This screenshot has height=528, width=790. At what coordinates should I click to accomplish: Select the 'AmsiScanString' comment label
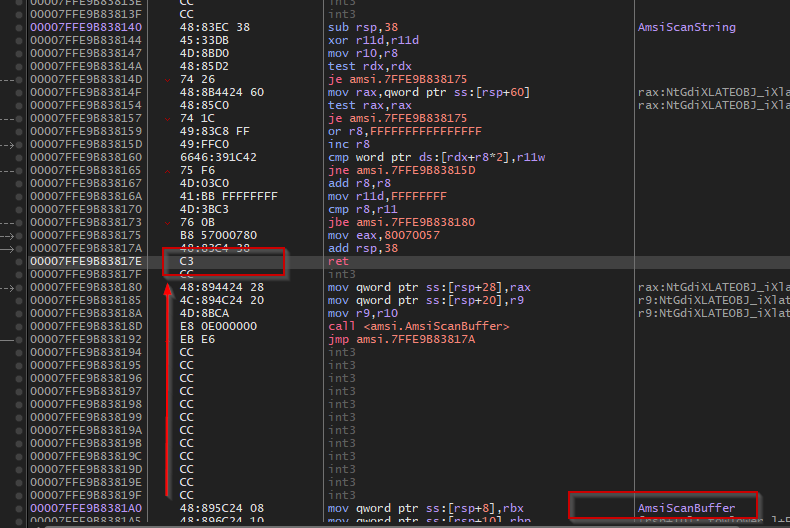(687, 27)
